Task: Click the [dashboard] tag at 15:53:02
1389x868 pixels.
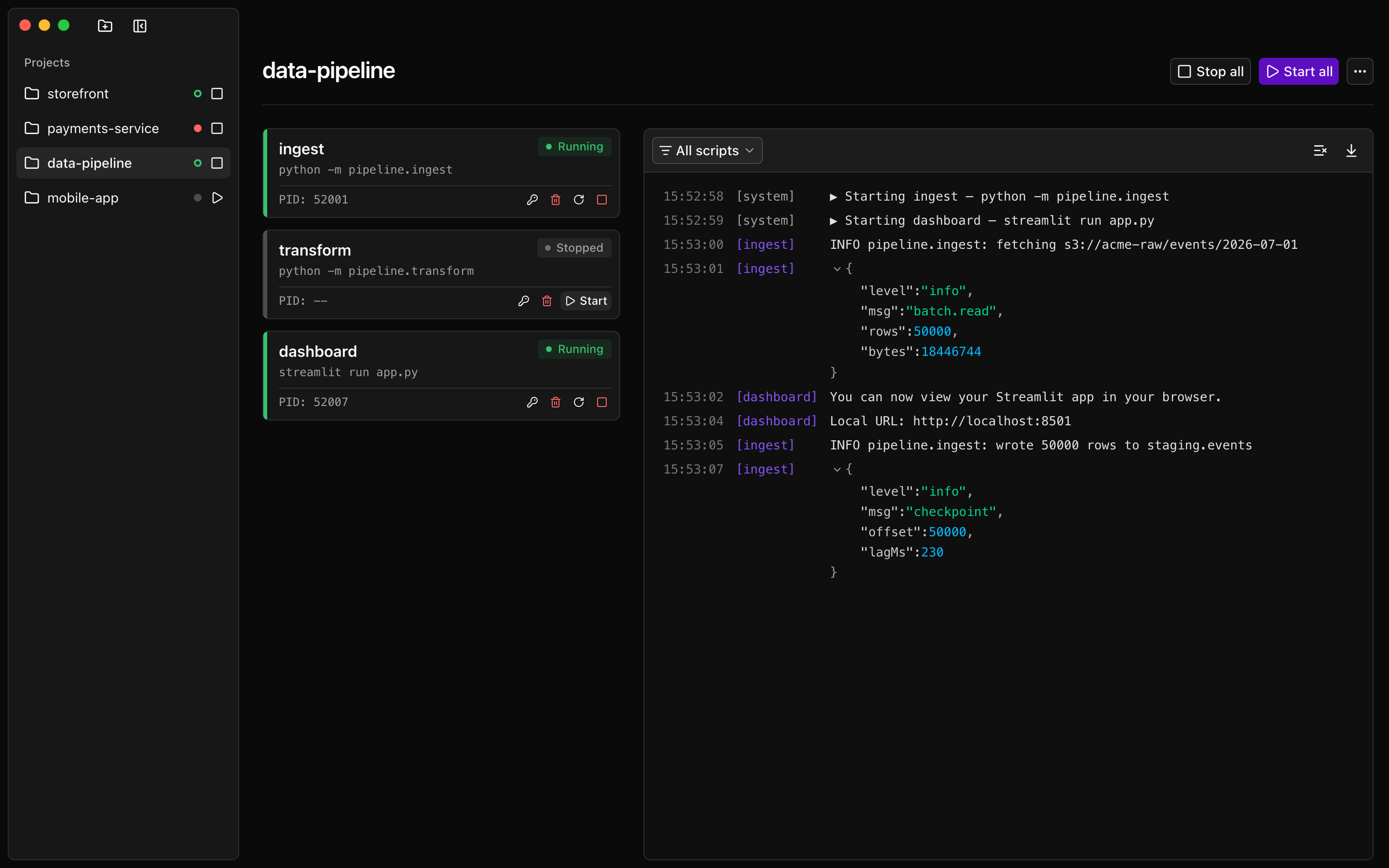Action: pos(776,397)
